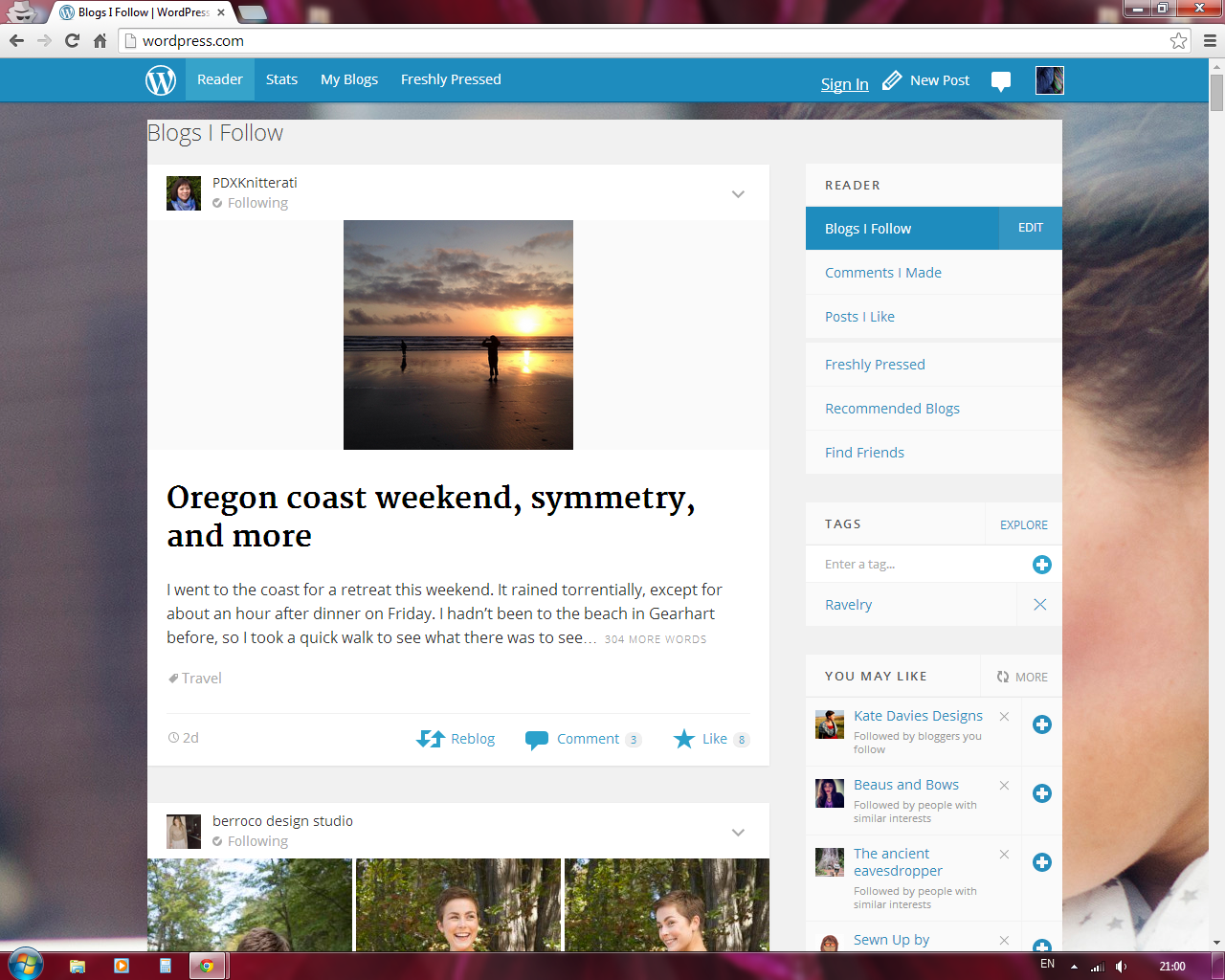This screenshot has height=980, width=1225.
Task: Follow Kate Davies Designs plus button
Action: click(x=1042, y=724)
